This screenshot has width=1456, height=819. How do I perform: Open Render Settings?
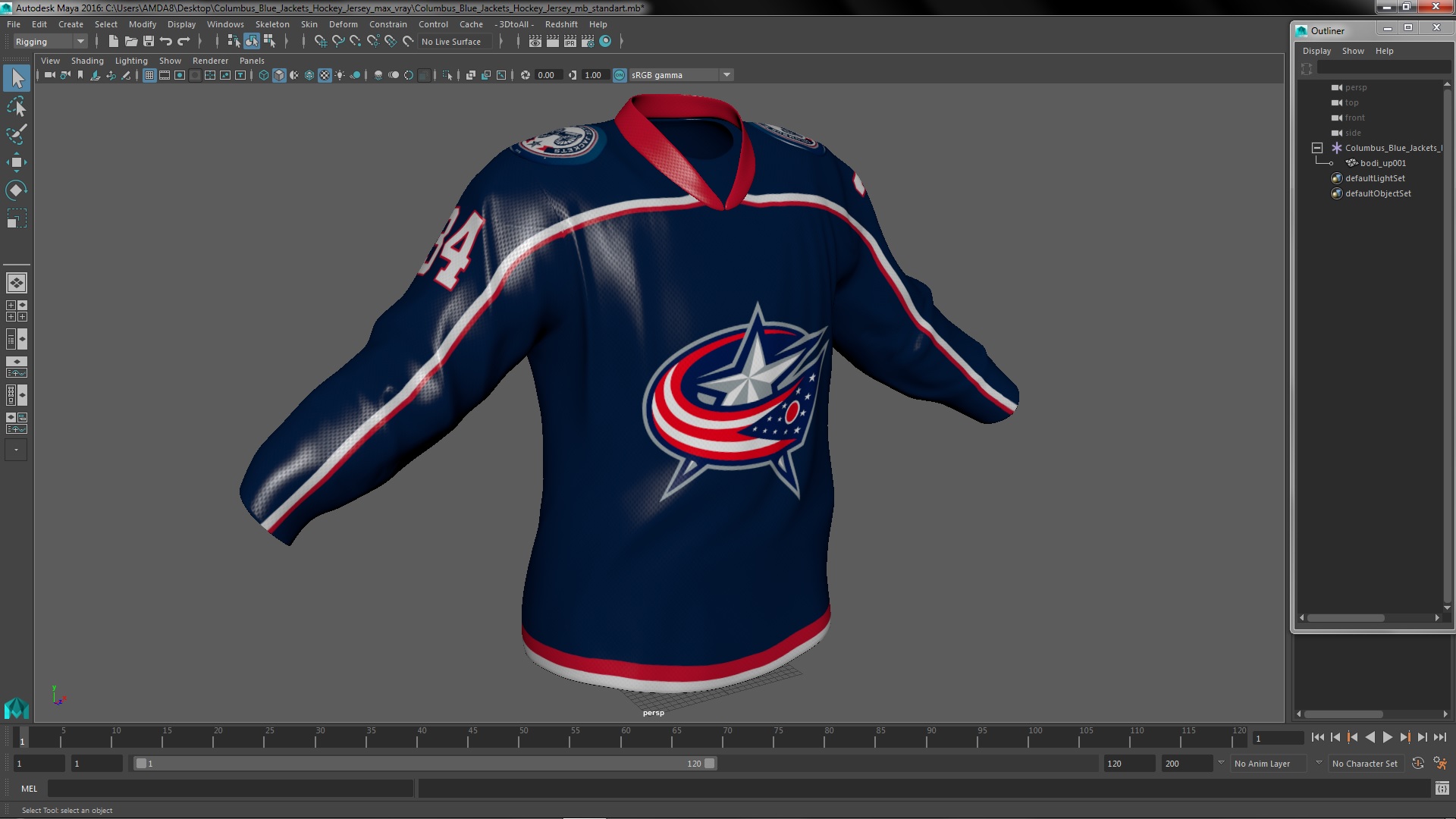[x=588, y=42]
